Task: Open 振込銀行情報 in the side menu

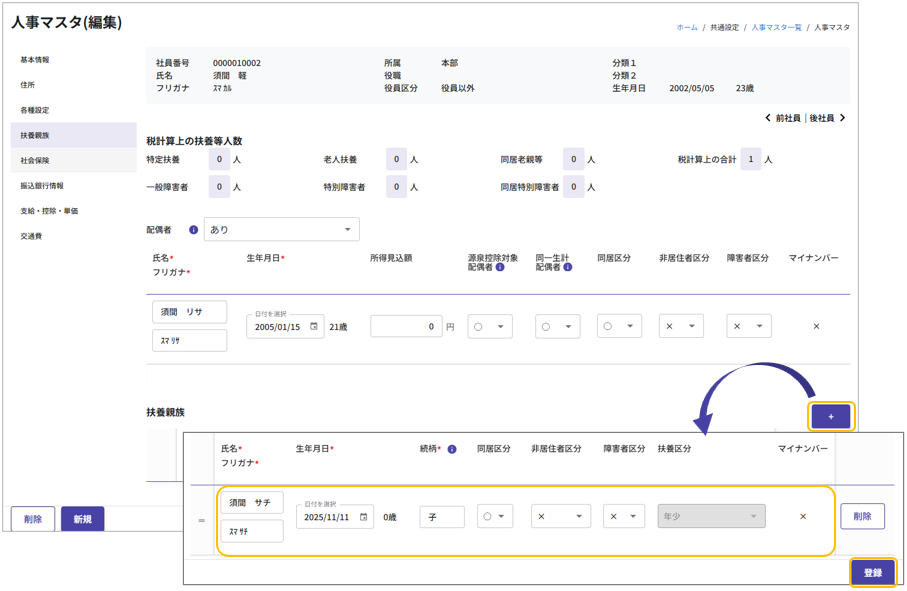Action: [42, 186]
